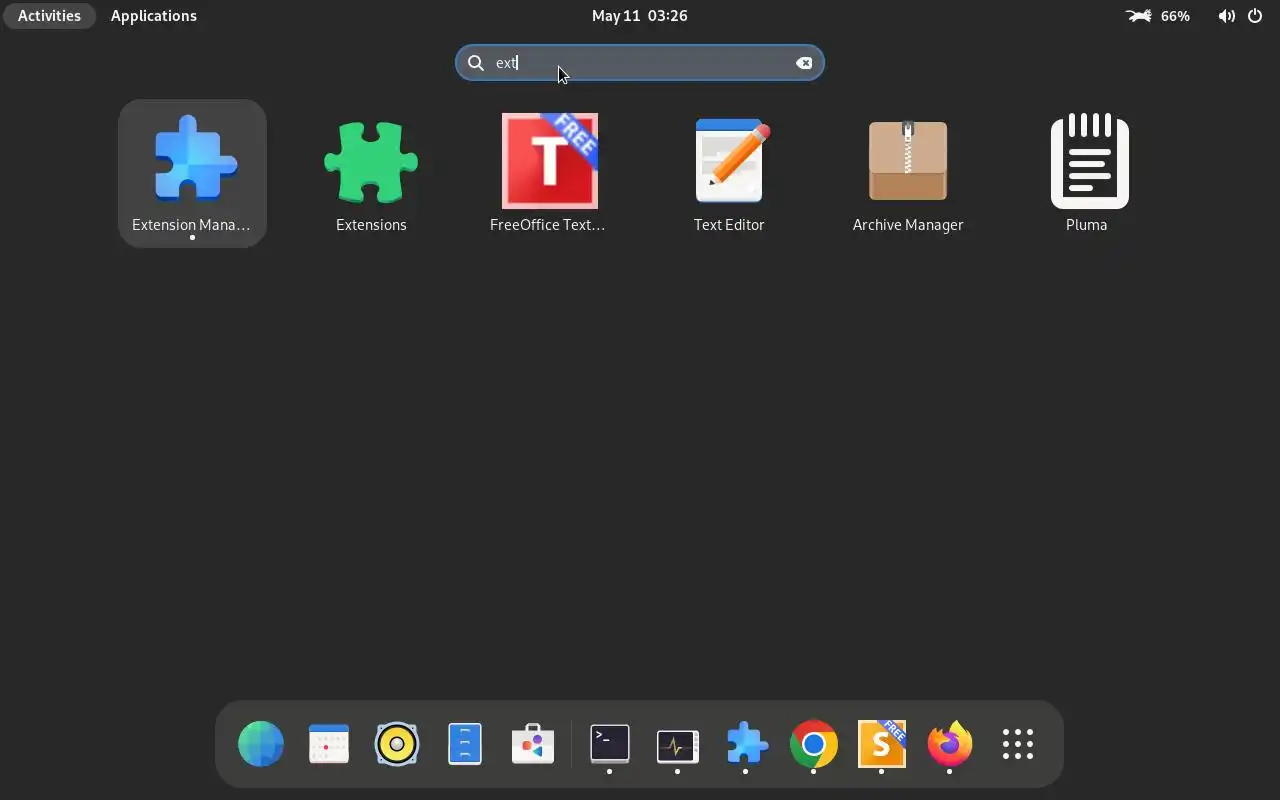The image size is (1280, 800).
Task: Clear the search field text
Action: (x=804, y=63)
